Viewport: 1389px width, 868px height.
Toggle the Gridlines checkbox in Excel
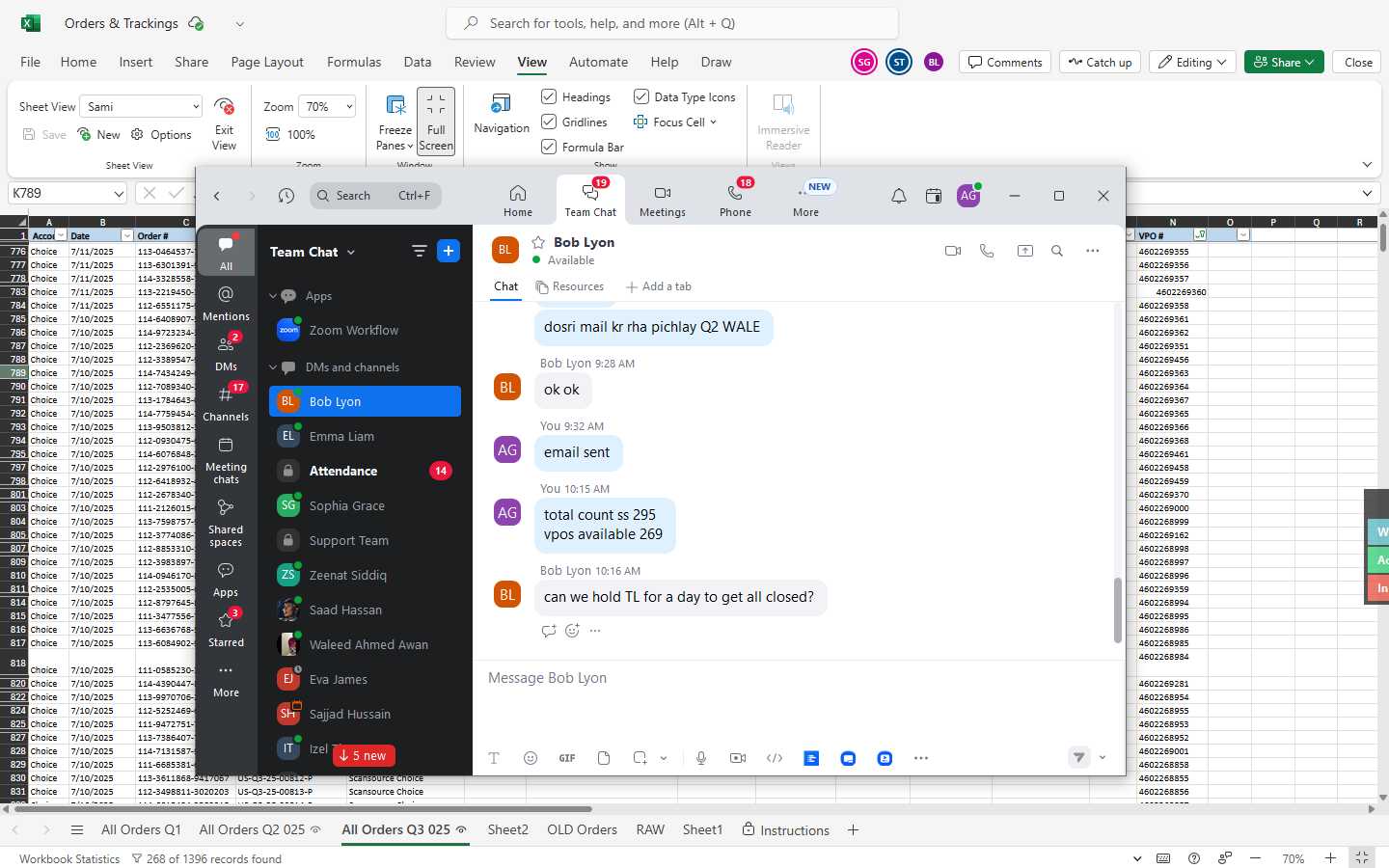549,122
